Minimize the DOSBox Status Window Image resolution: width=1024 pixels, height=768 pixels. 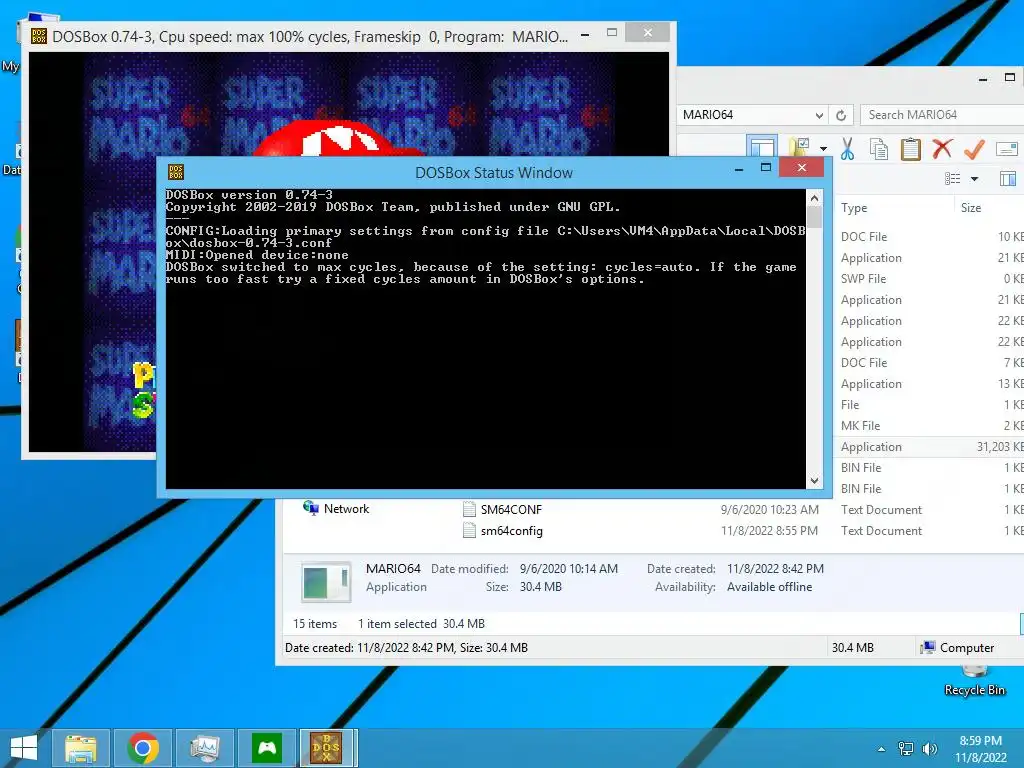pyautogui.click(x=739, y=168)
